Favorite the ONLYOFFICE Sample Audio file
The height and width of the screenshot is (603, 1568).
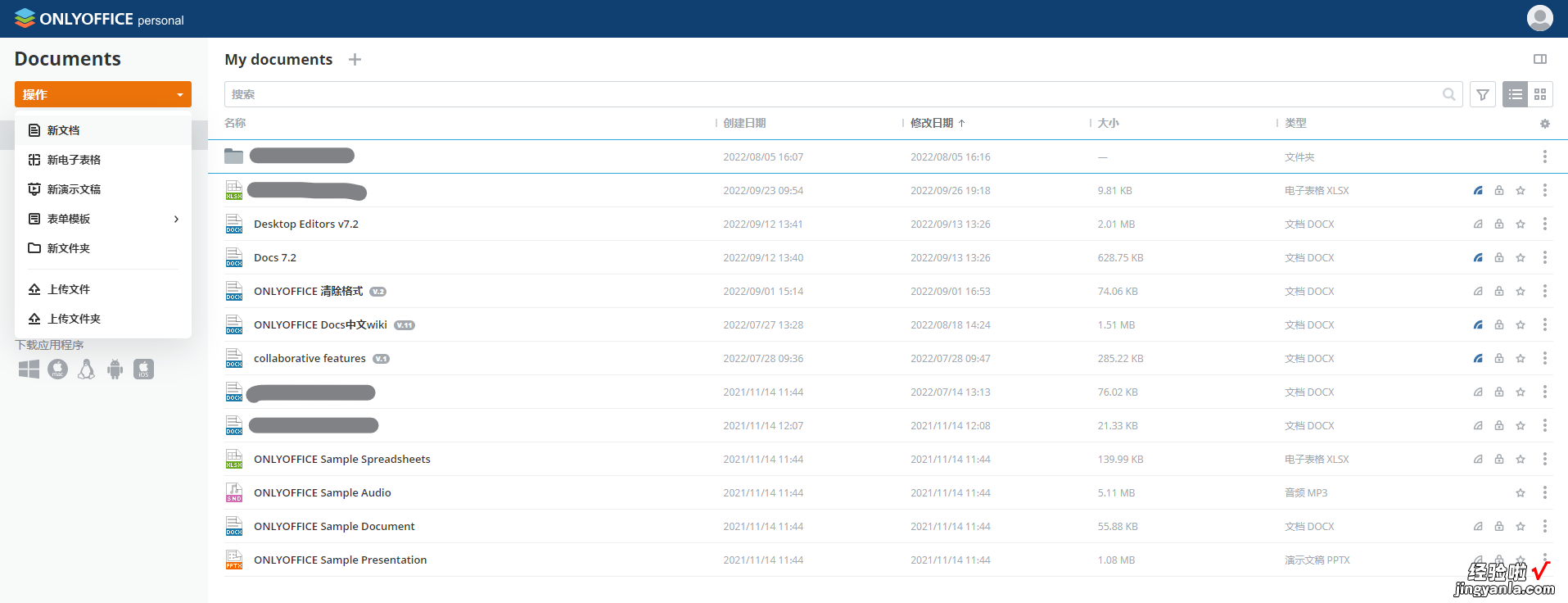[1521, 492]
